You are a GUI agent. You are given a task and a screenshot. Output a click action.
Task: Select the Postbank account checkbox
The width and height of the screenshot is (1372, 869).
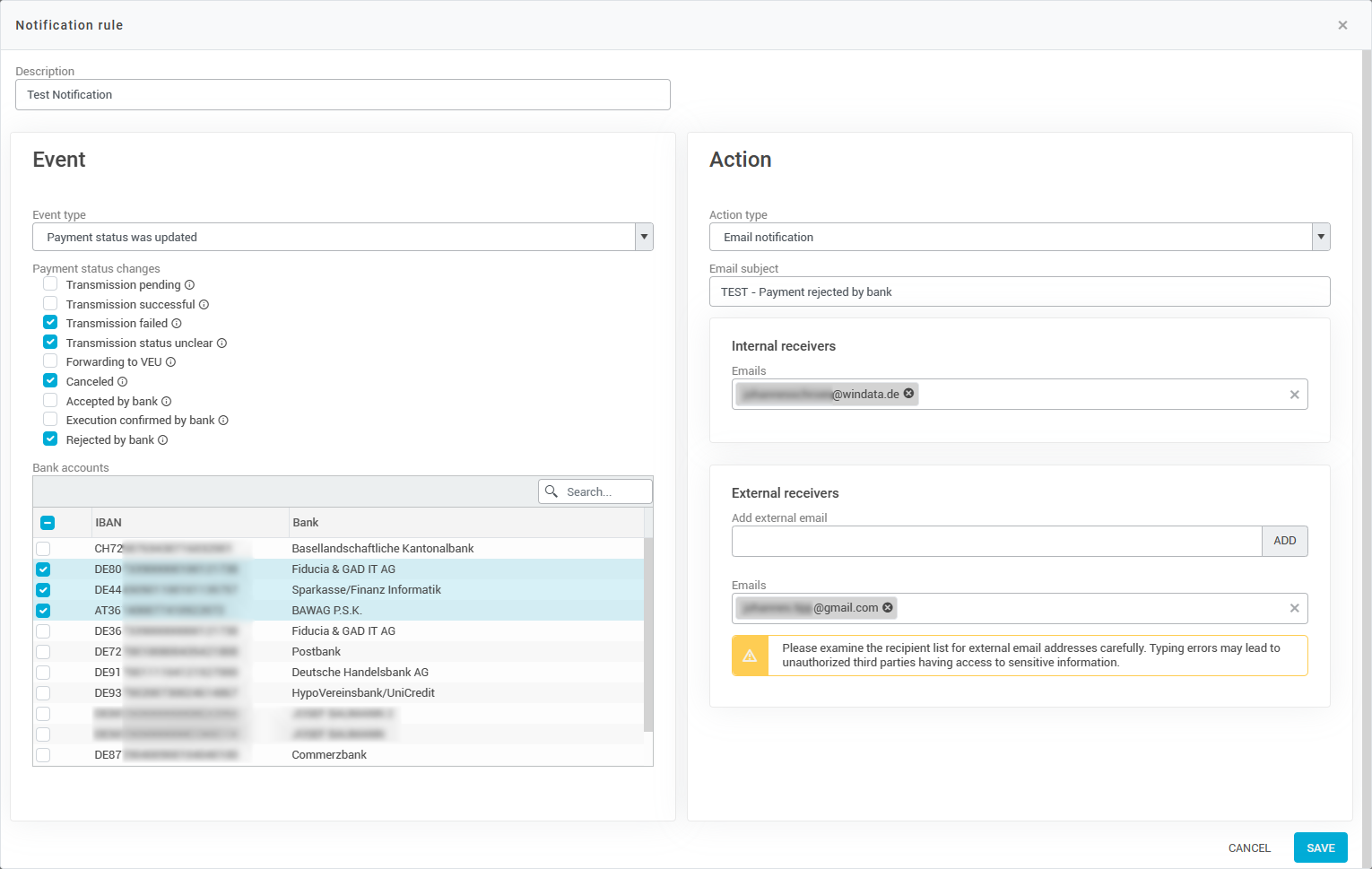[x=43, y=652]
